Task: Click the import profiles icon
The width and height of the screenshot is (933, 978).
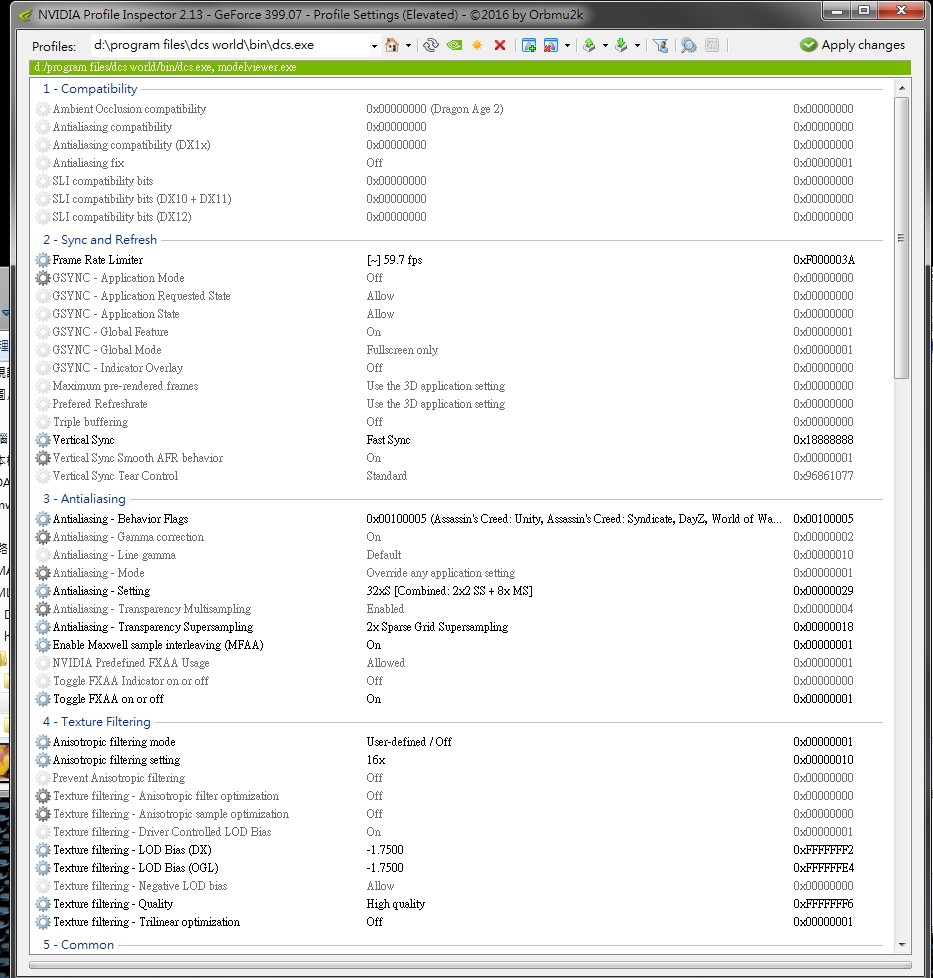Action: pyautogui.click(x=621, y=45)
